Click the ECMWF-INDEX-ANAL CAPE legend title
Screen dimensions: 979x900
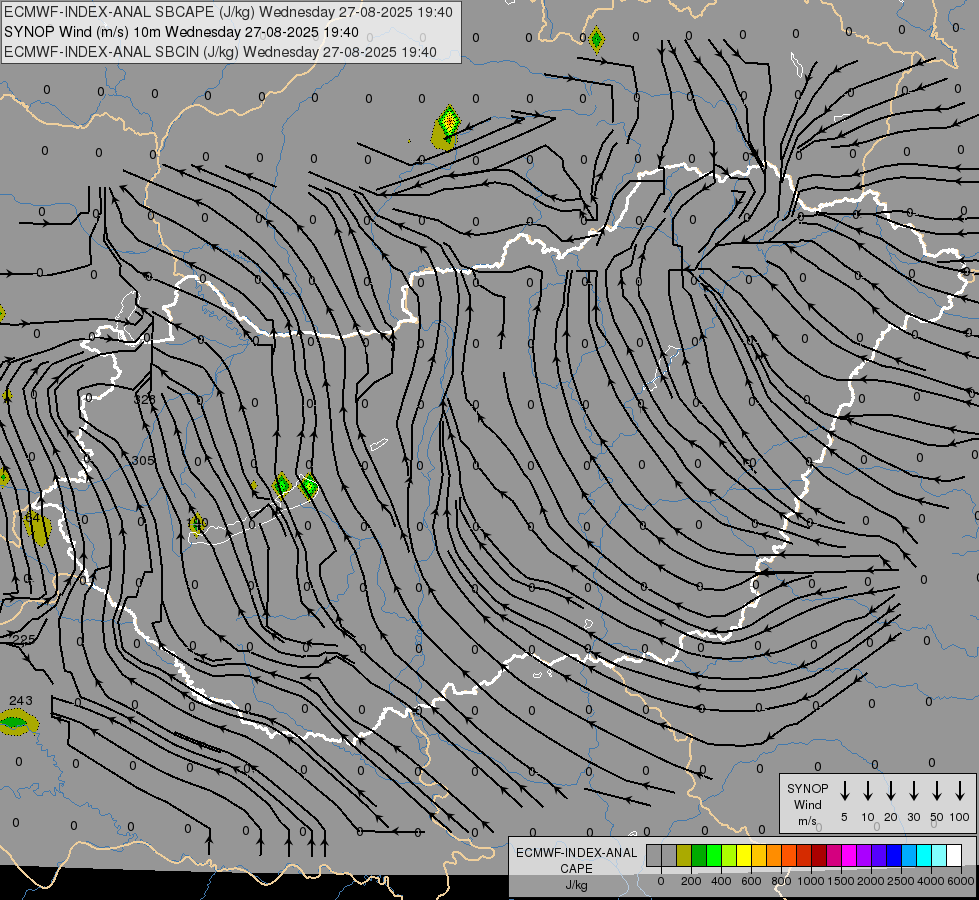coord(576,861)
